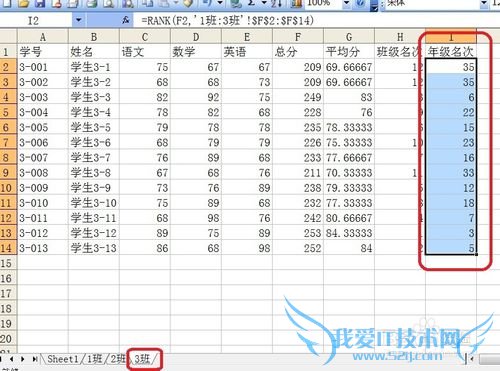This screenshot has width=500, height=371.
Task: Open the Chart Wizard icon
Action: pyautogui.click(x=295, y=3)
